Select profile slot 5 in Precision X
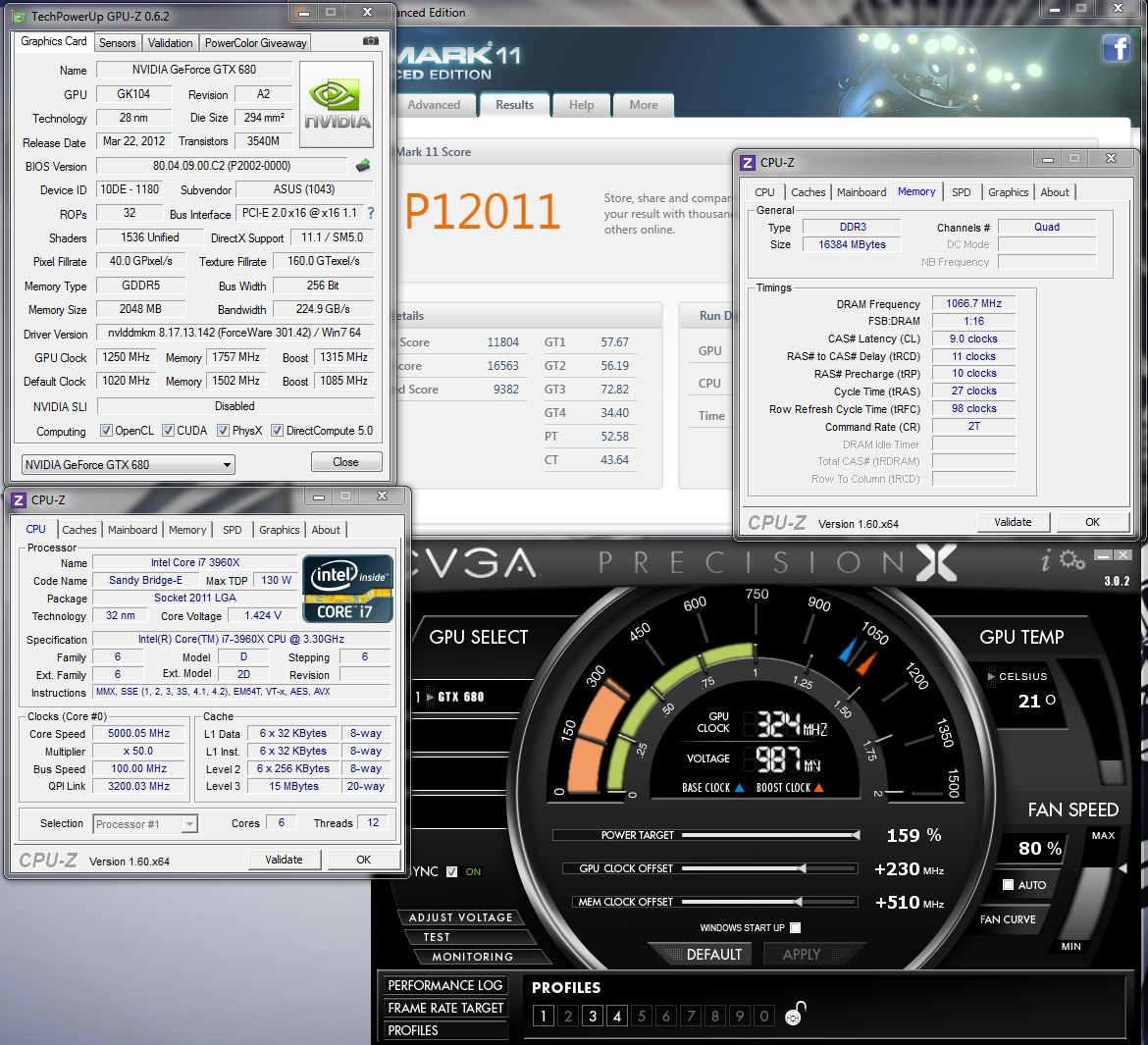Screen dimensions: 1148x1045 (642, 1016)
